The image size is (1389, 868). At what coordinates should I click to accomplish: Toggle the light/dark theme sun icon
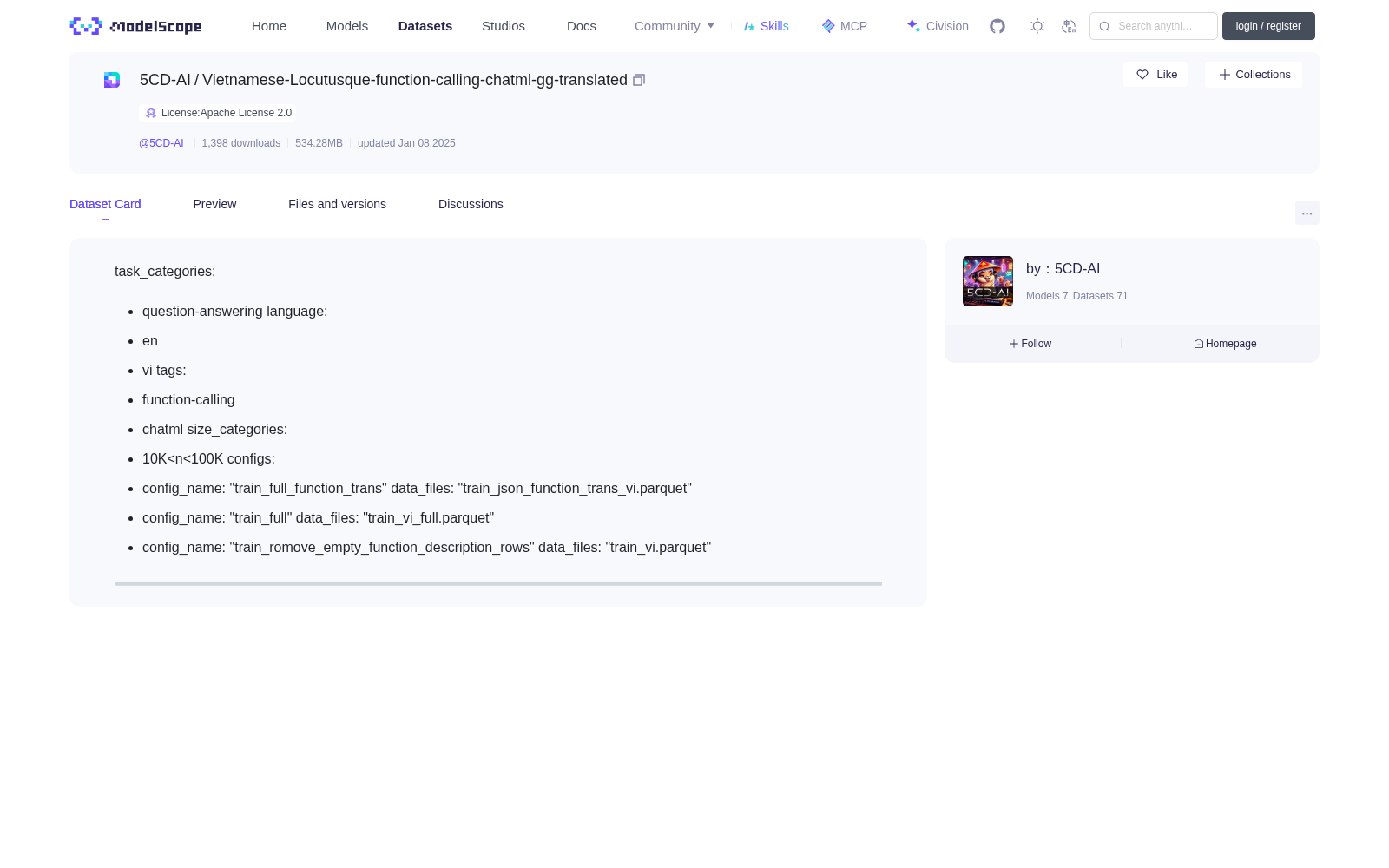coord(1037,26)
